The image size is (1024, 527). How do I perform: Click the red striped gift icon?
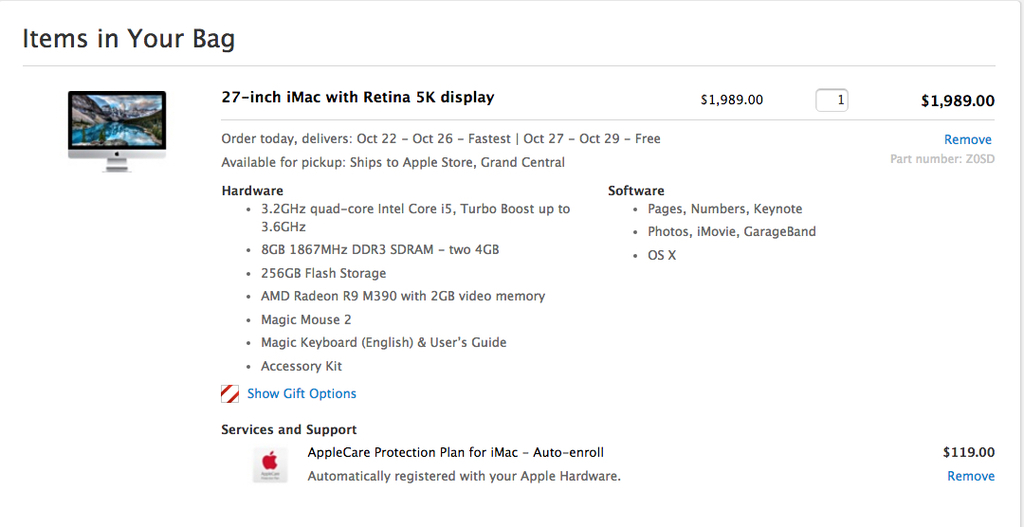click(230, 394)
